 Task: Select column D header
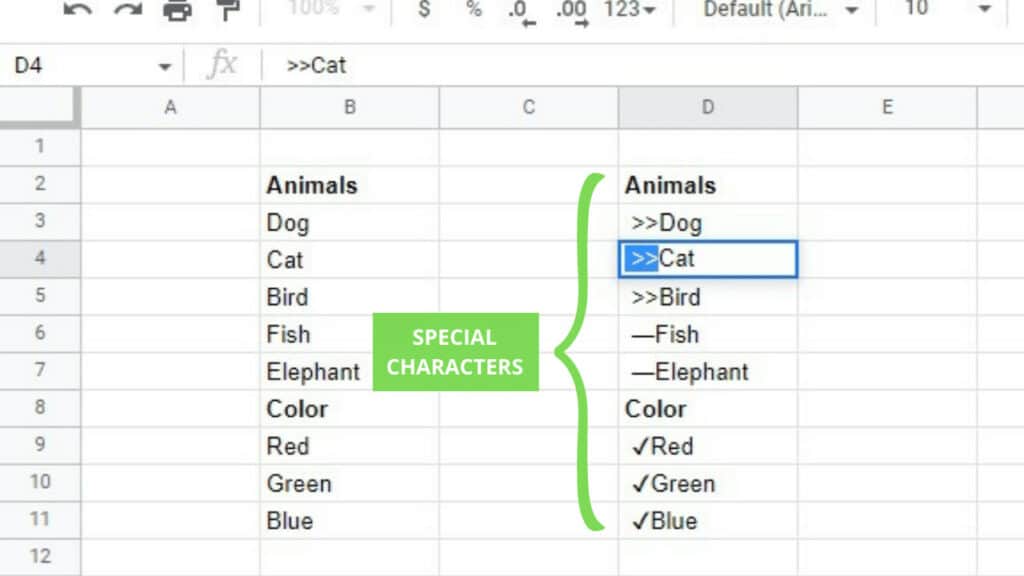[708, 107]
